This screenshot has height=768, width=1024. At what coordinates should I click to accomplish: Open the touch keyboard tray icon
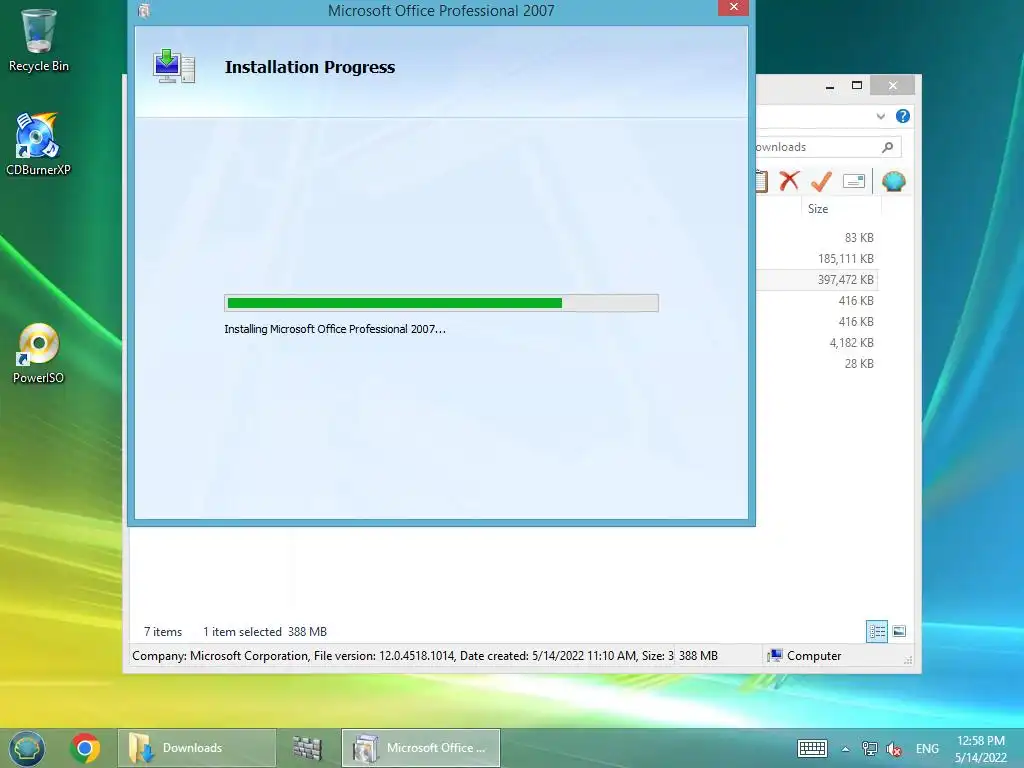pyautogui.click(x=812, y=748)
